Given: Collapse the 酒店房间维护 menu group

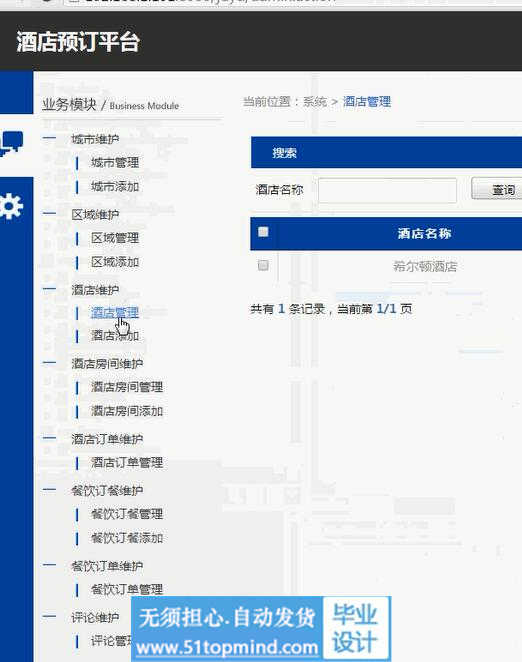Looking at the screenshot, I should 49,363.
